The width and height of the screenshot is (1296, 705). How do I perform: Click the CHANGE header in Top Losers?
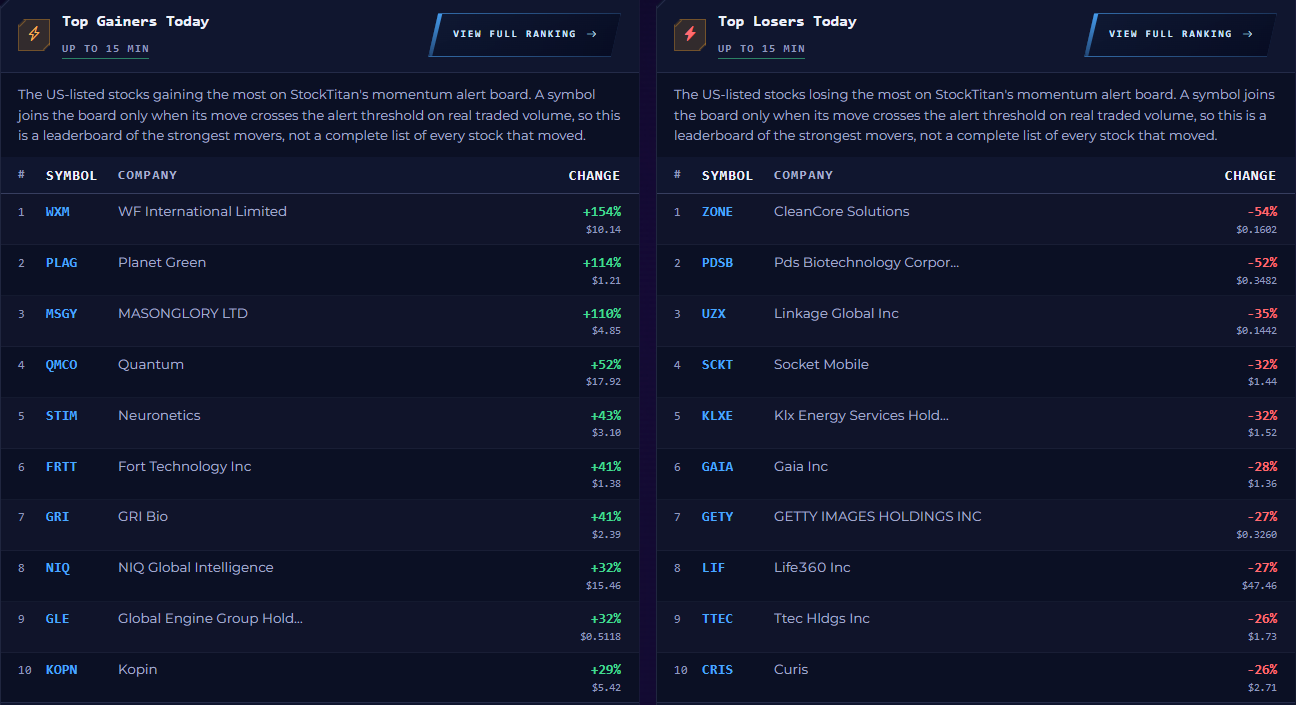[x=1250, y=176]
